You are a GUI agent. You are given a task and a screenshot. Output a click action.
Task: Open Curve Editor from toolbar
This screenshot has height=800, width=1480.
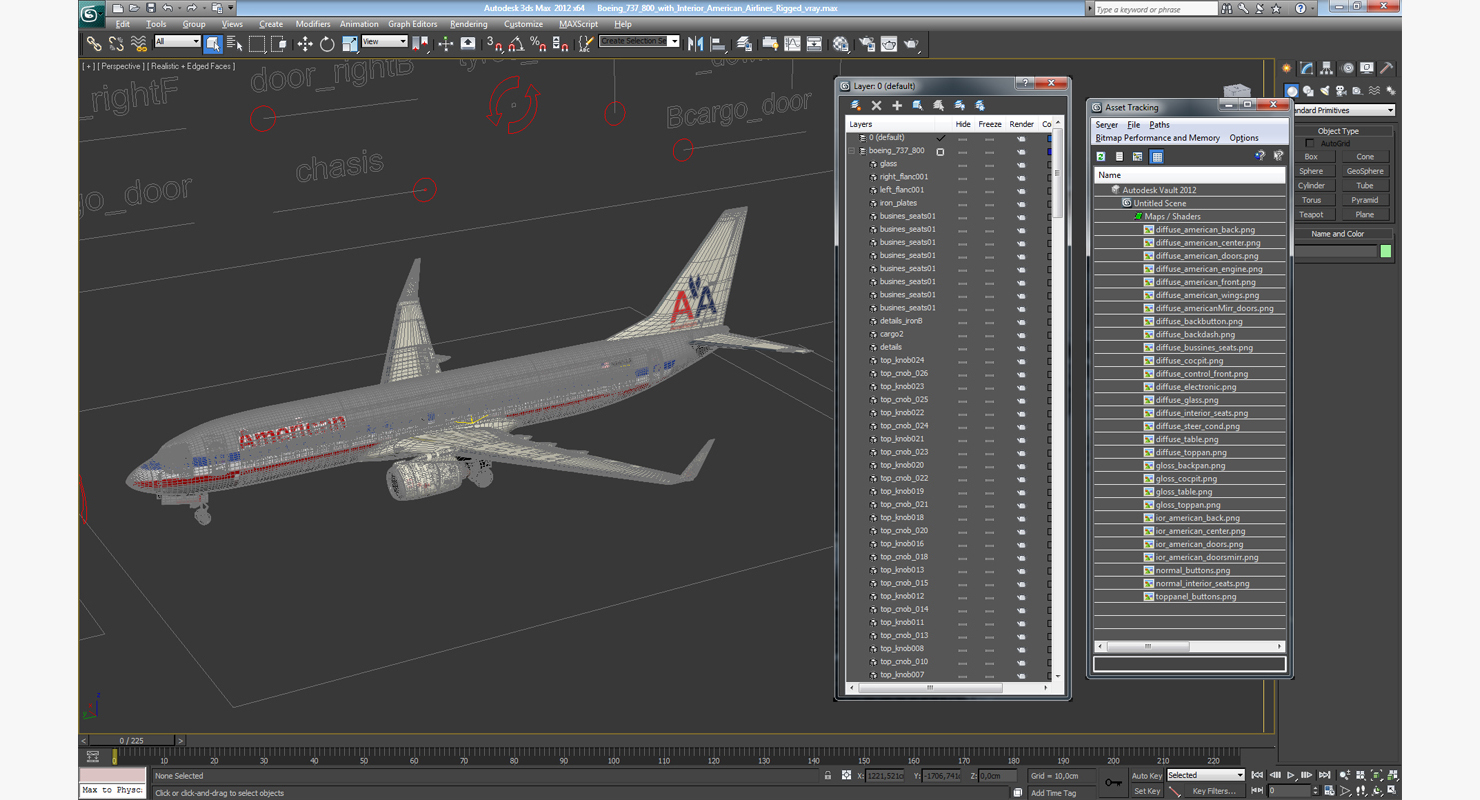tap(793, 44)
